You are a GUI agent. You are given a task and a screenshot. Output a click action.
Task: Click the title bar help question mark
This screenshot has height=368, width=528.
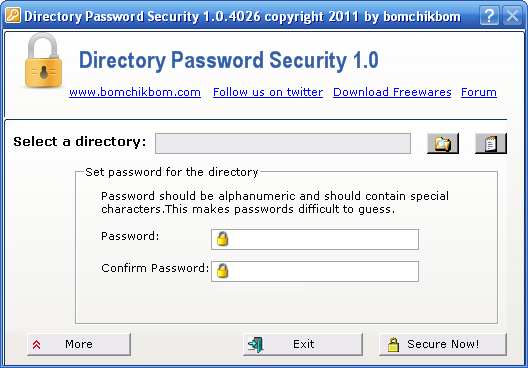[489, 15]
